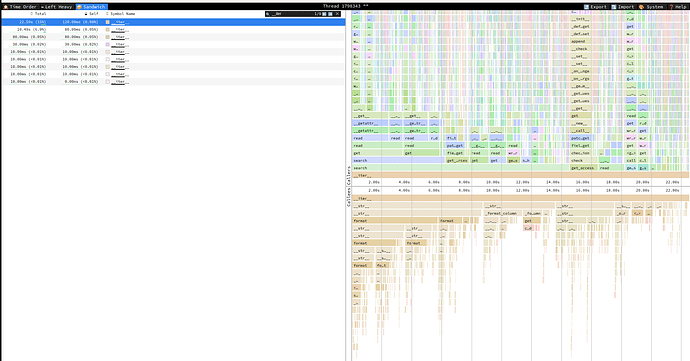Select the get_..rces frame in Callers
Screen dimensions: 690x361
[x=458, y=160]
